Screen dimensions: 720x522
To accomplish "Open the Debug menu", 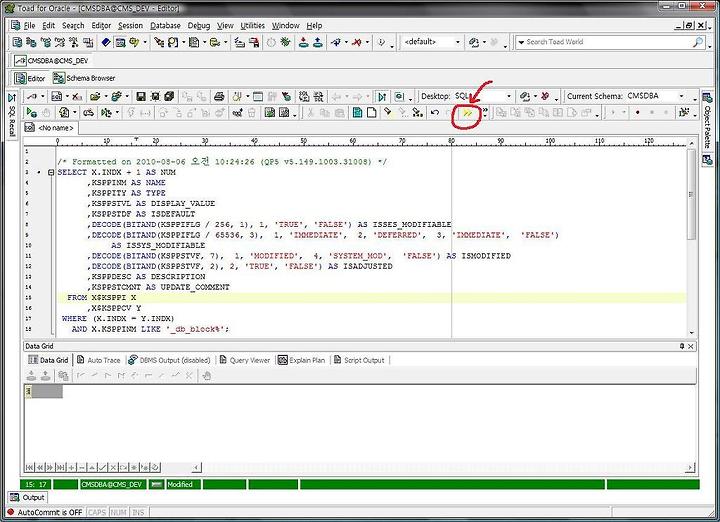I will tap(199, 26).
